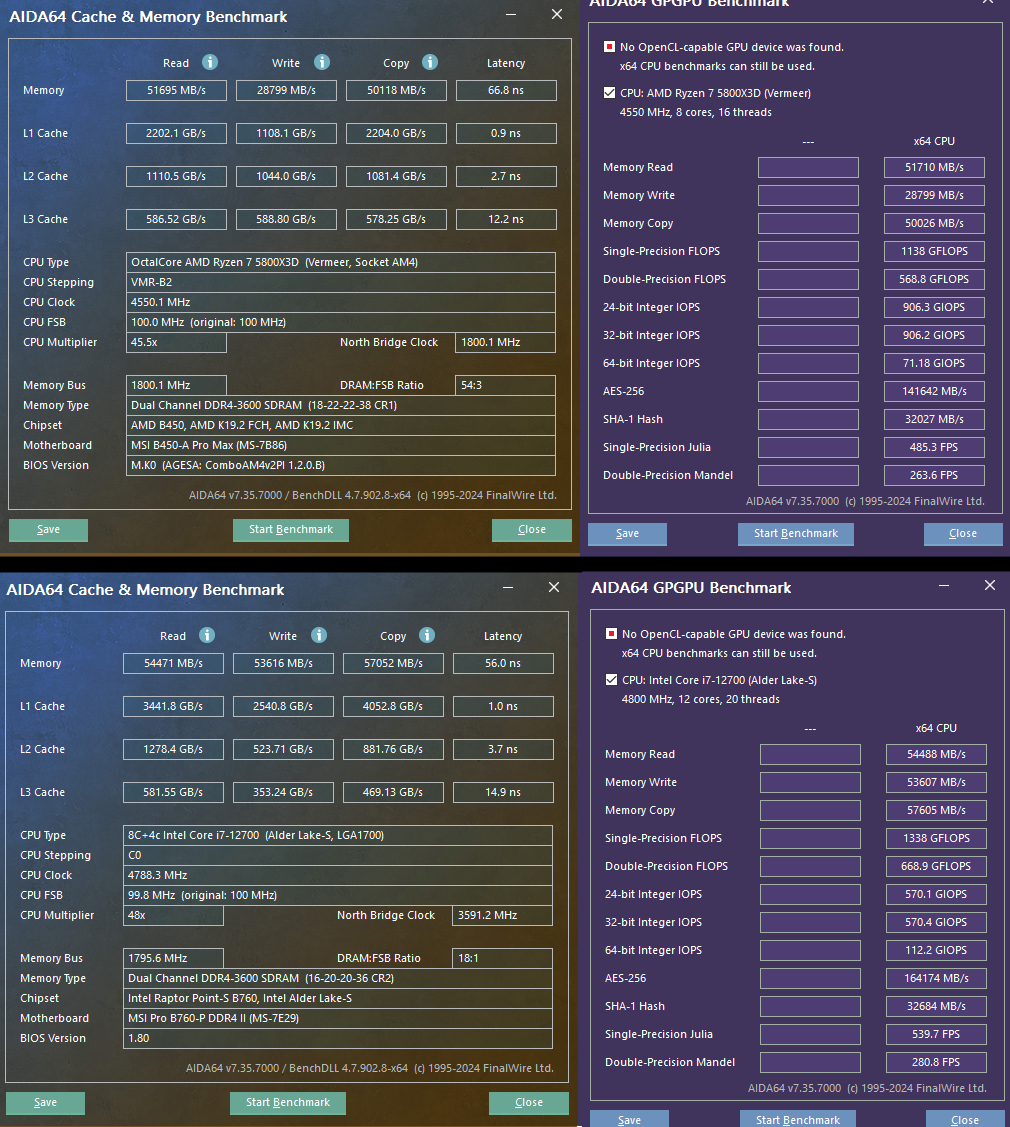The image size is (1010, 1127).
Task: Click North Bridge Clock value 3591.2 MHz
Action: (x=502, y=915)
